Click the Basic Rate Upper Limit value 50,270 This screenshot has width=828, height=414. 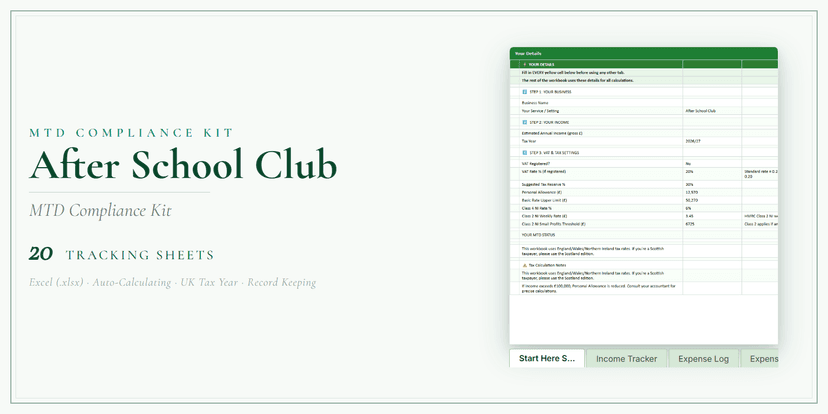coord(711,200)
